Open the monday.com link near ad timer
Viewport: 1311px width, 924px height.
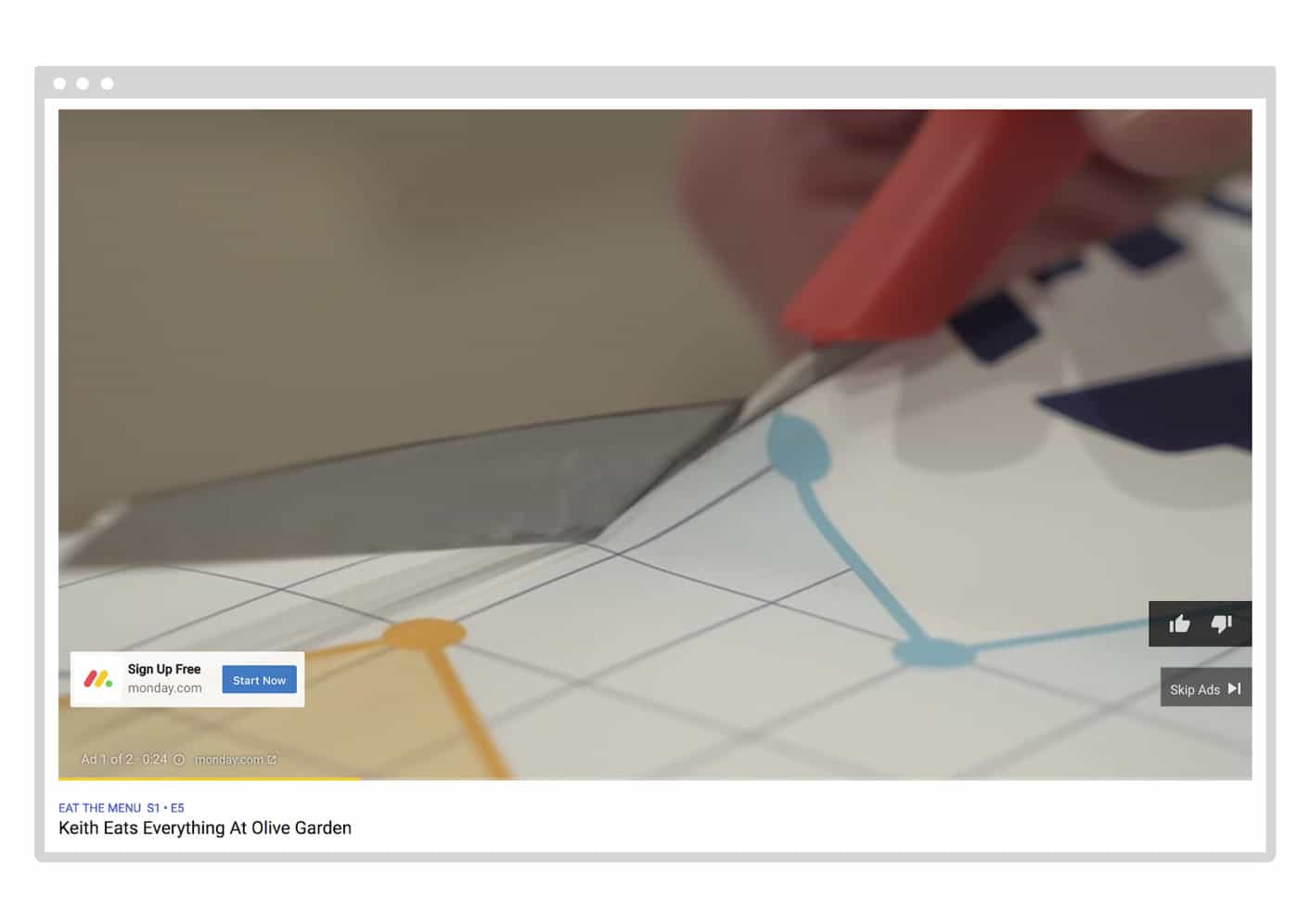coord(228,760)
